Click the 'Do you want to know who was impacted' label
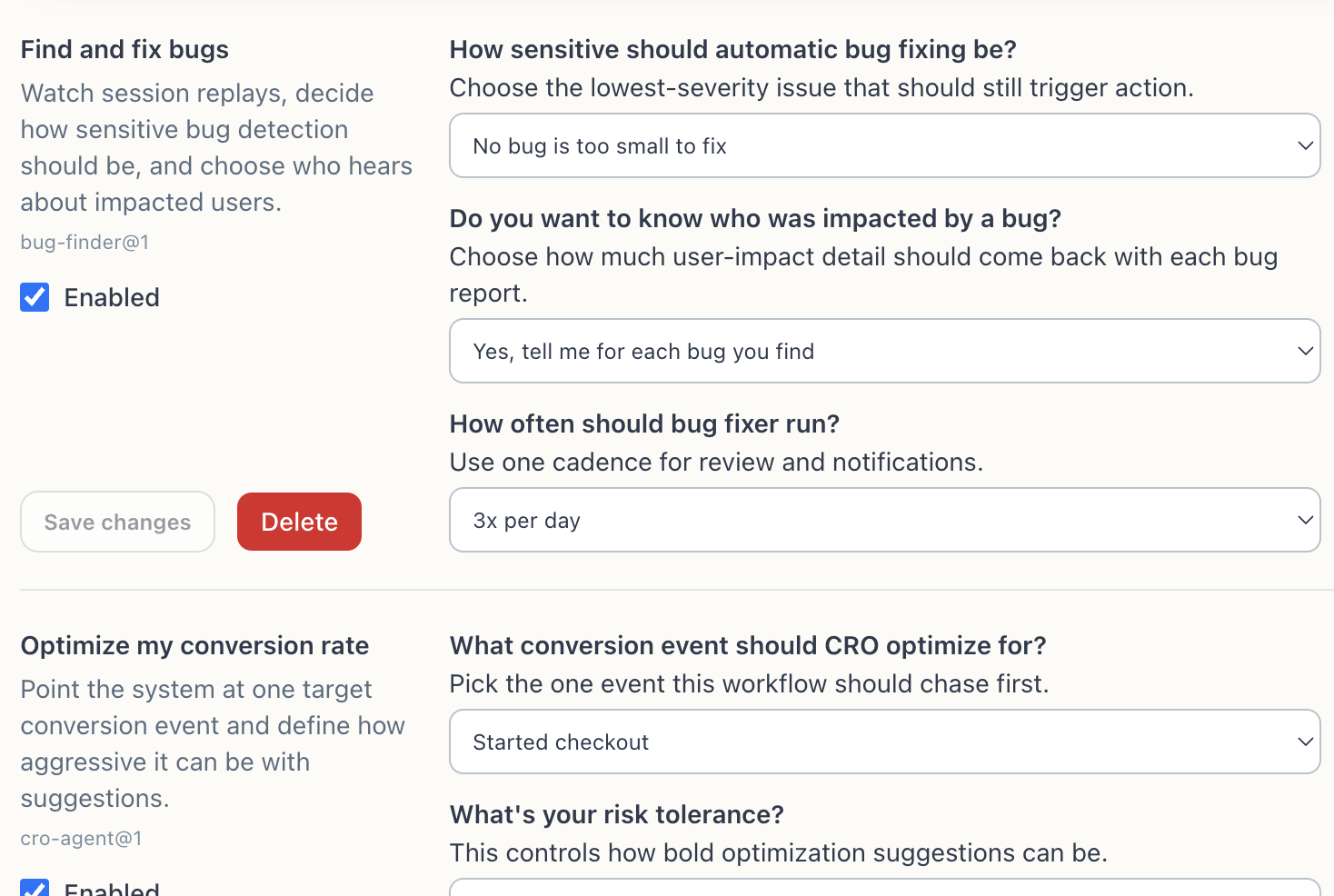The image size is (1334, 896). 755,219
